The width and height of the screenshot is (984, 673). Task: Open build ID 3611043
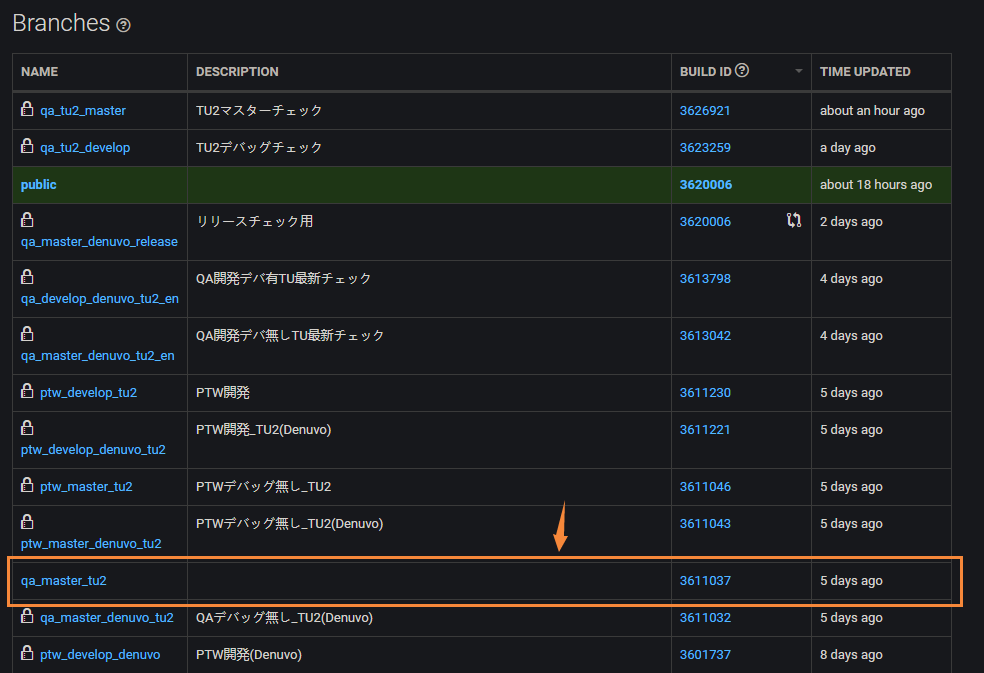(705, 524)
